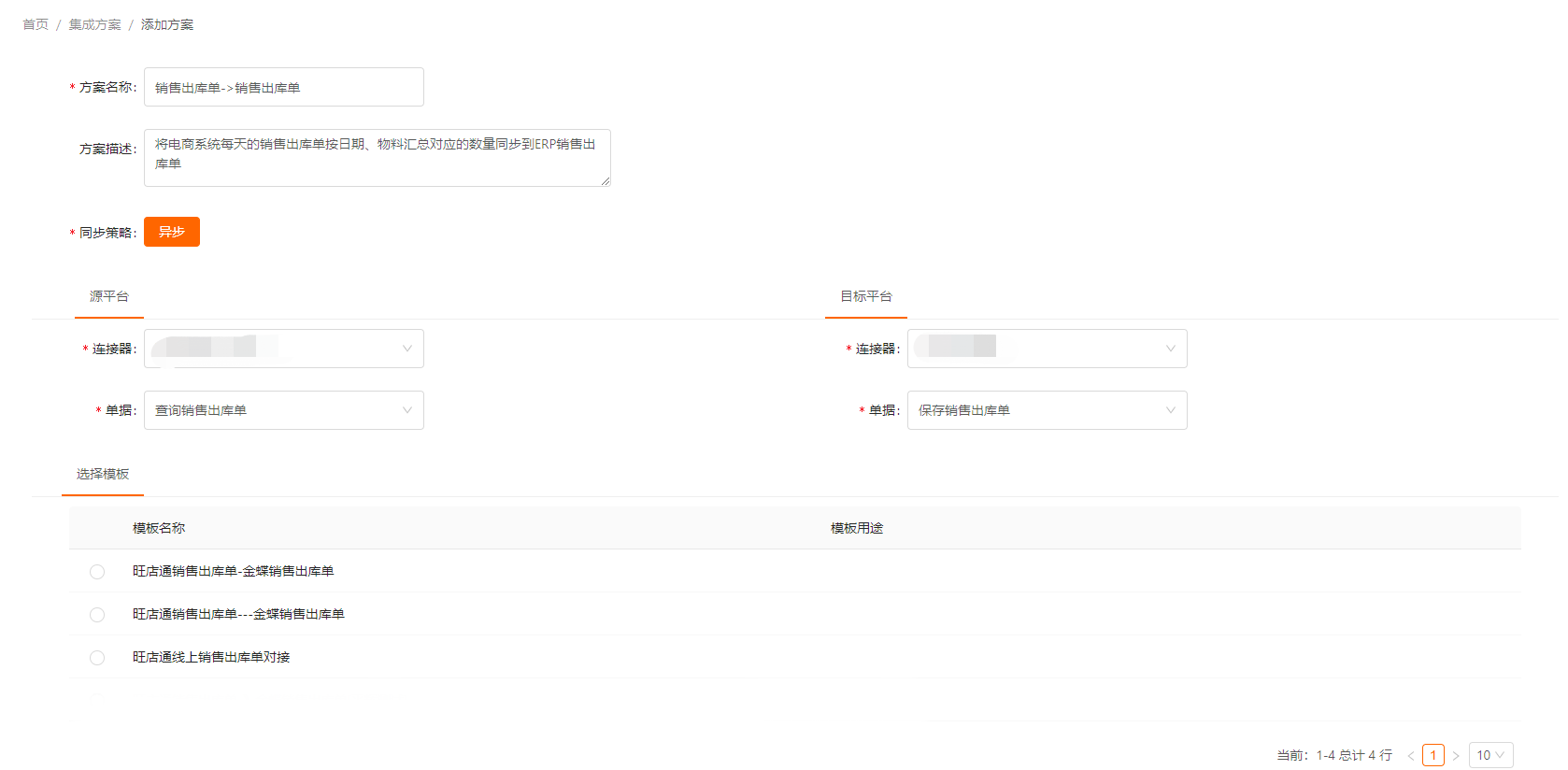Click the next page arrow in pagination
1568x770 pixels.
tap(1456, 755)
